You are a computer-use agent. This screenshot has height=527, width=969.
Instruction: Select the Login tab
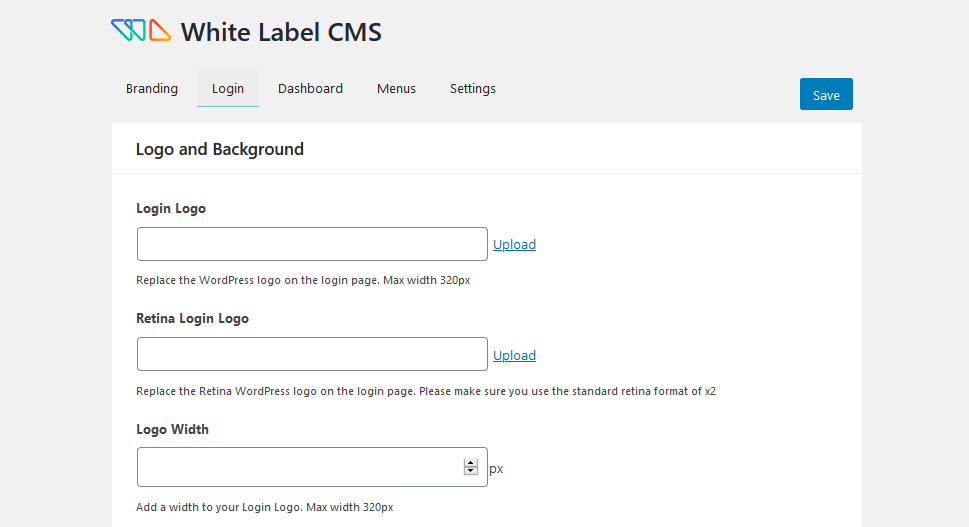point(228,88)
